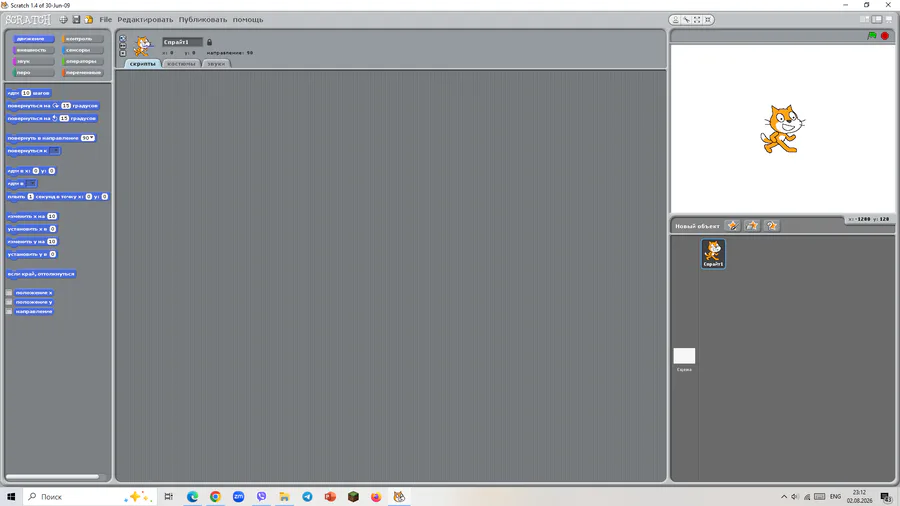Click 'если край, оттолкнуться' block

click(x=41, y=274)
